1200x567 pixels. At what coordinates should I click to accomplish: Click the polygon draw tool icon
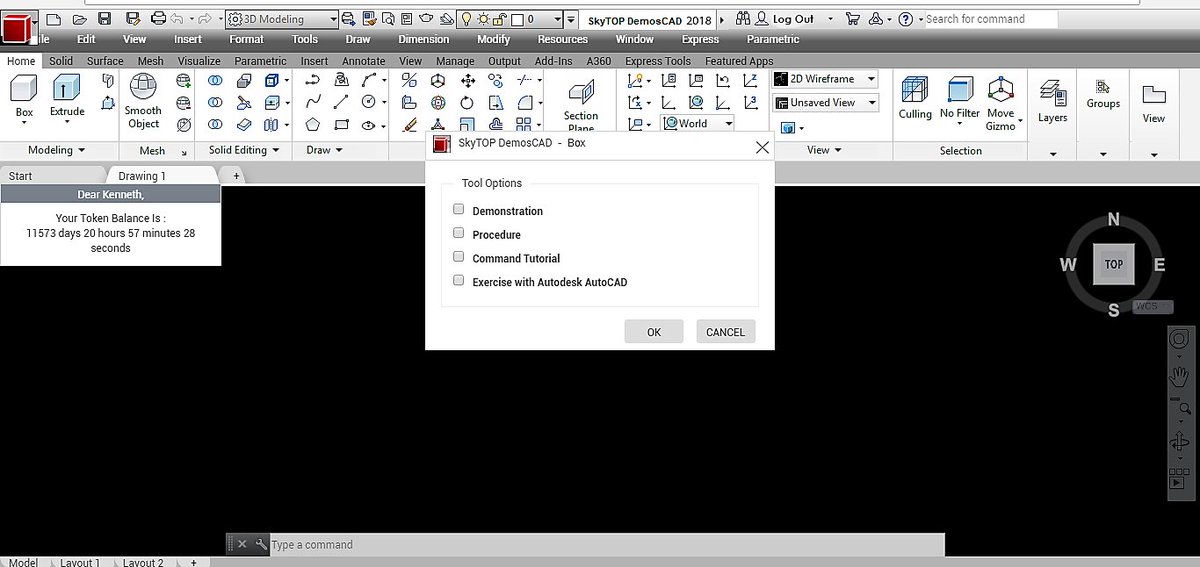click(313, 124)
